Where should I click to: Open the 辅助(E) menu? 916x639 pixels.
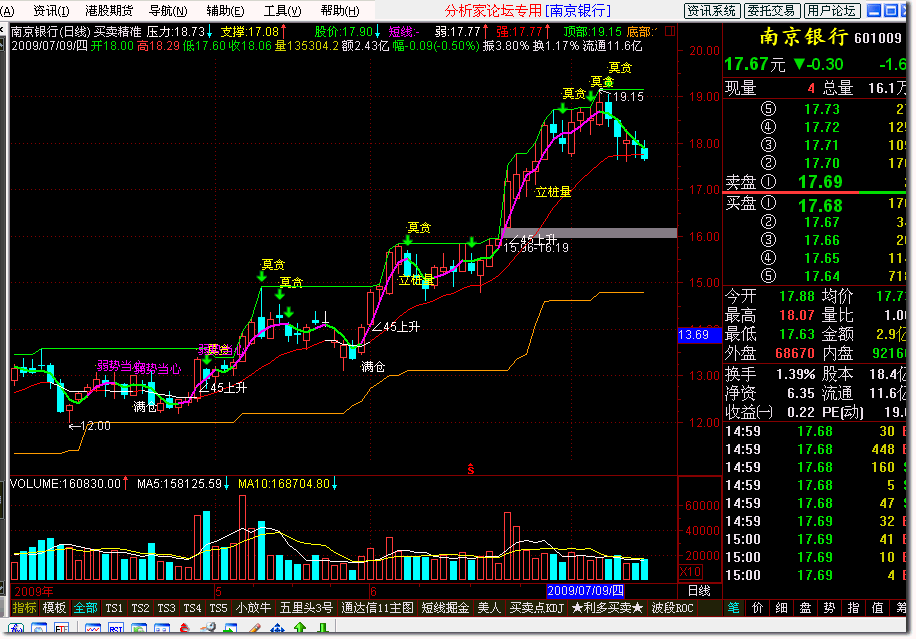[x=225, y=11]
